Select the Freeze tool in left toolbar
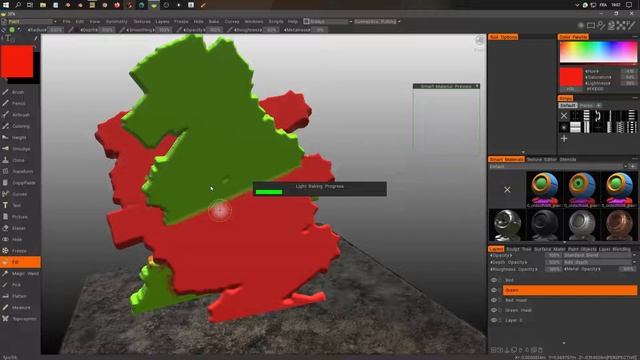 pos(20,251)
